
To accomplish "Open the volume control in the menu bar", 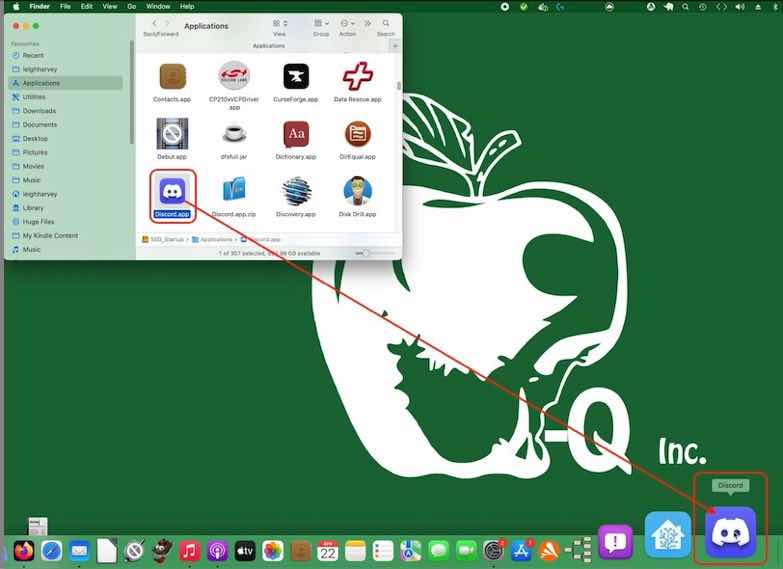I will (x=740, y=6).
